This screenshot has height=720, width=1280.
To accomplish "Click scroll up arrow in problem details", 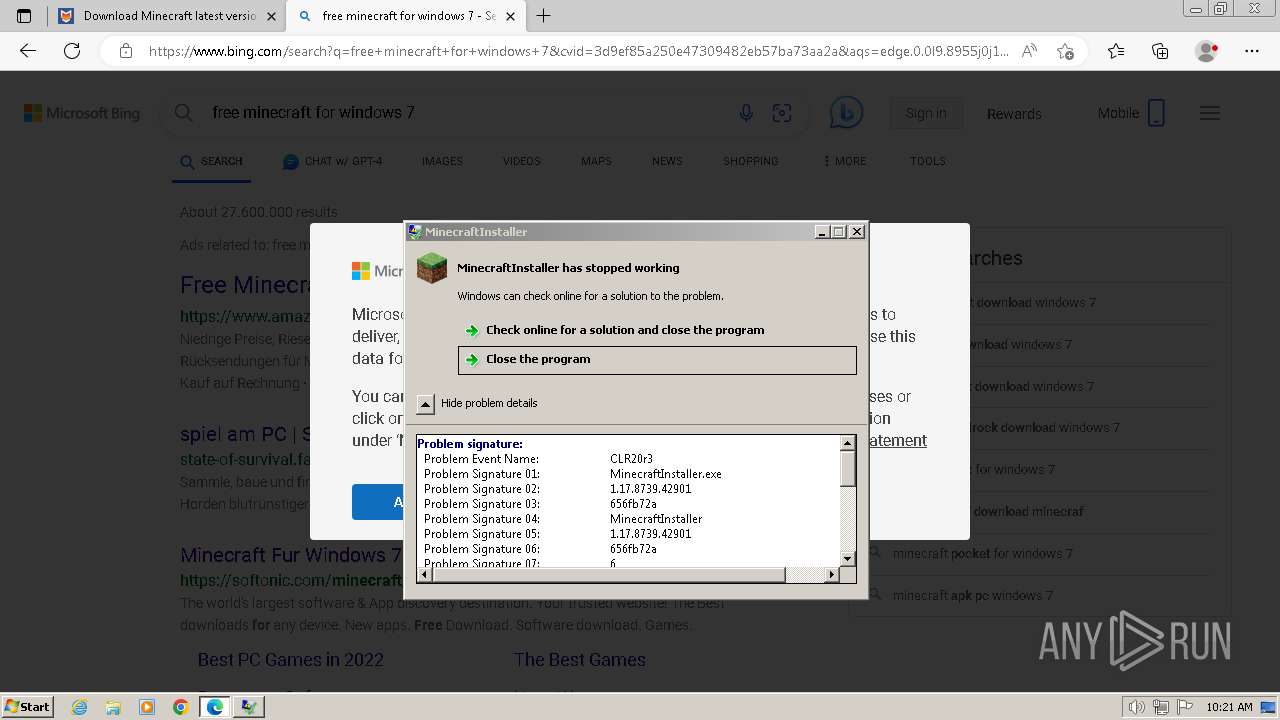I will tap(847, 443).
